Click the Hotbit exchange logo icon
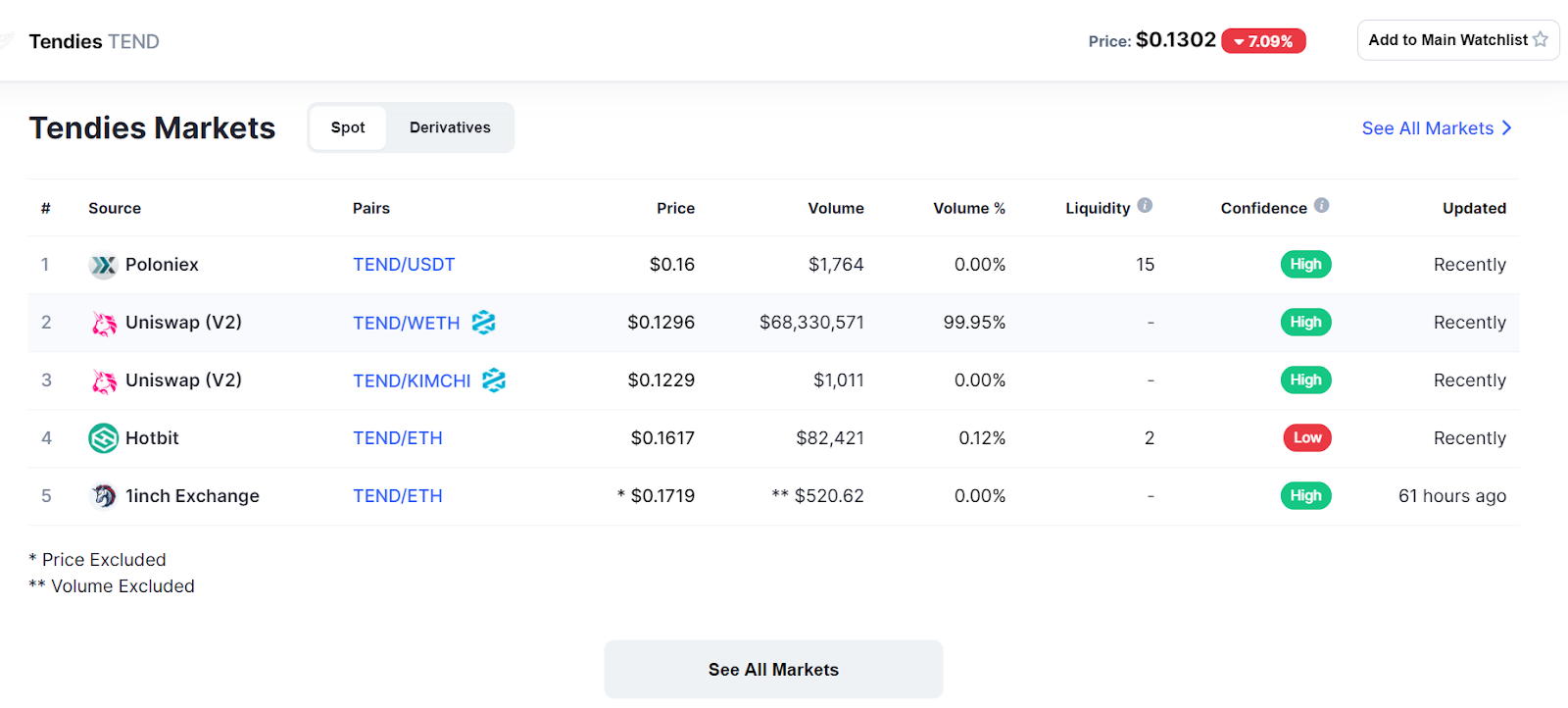The image size is (1568, 708). tap(103, 438)
